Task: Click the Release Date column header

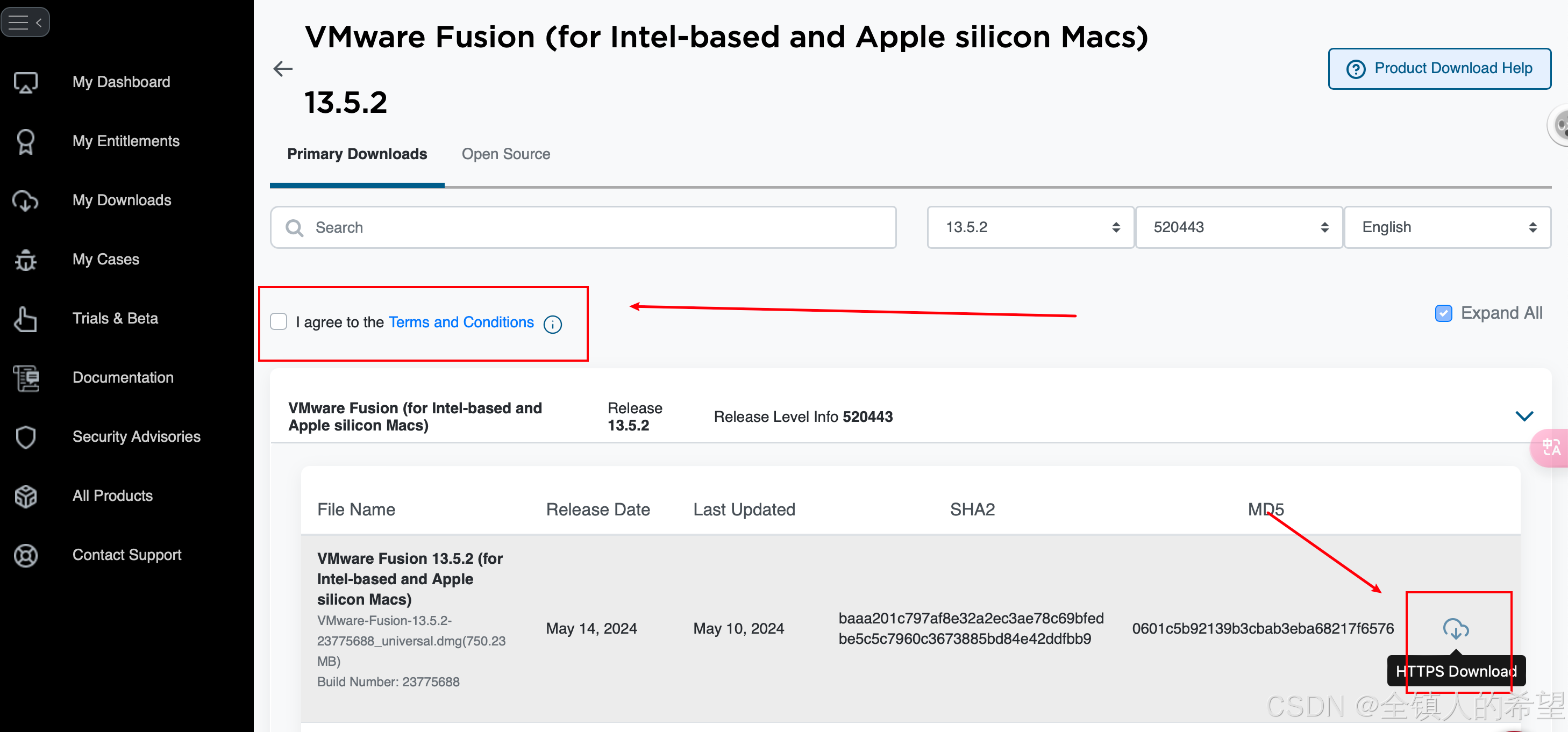Action: pos(598,509)
